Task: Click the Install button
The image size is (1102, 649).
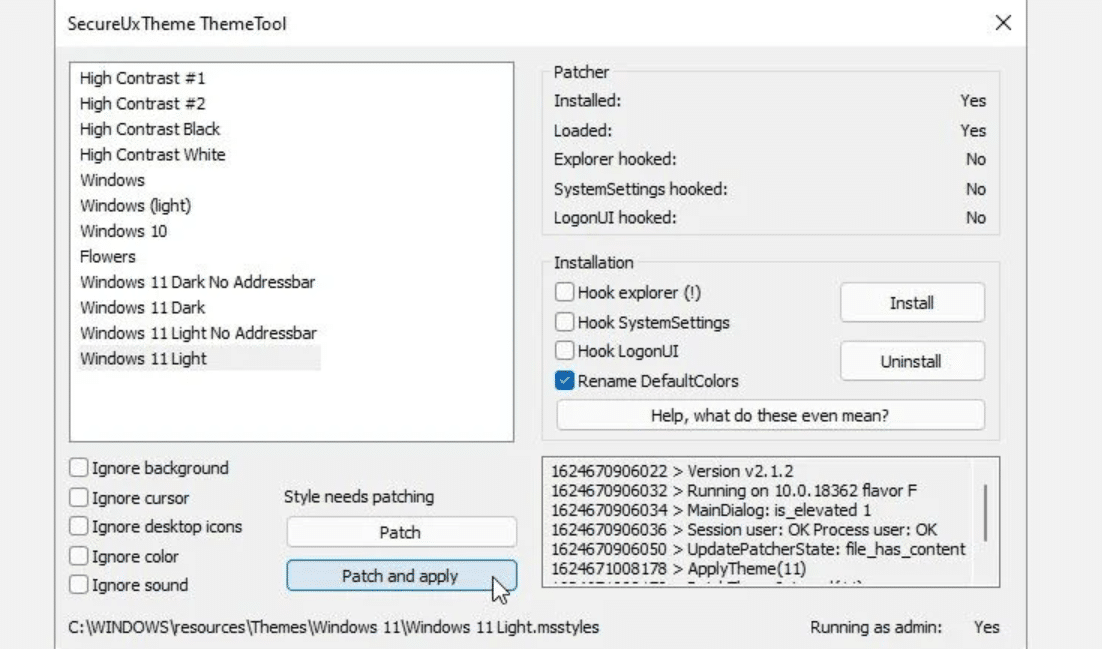Action: click(x=911, y=302)
